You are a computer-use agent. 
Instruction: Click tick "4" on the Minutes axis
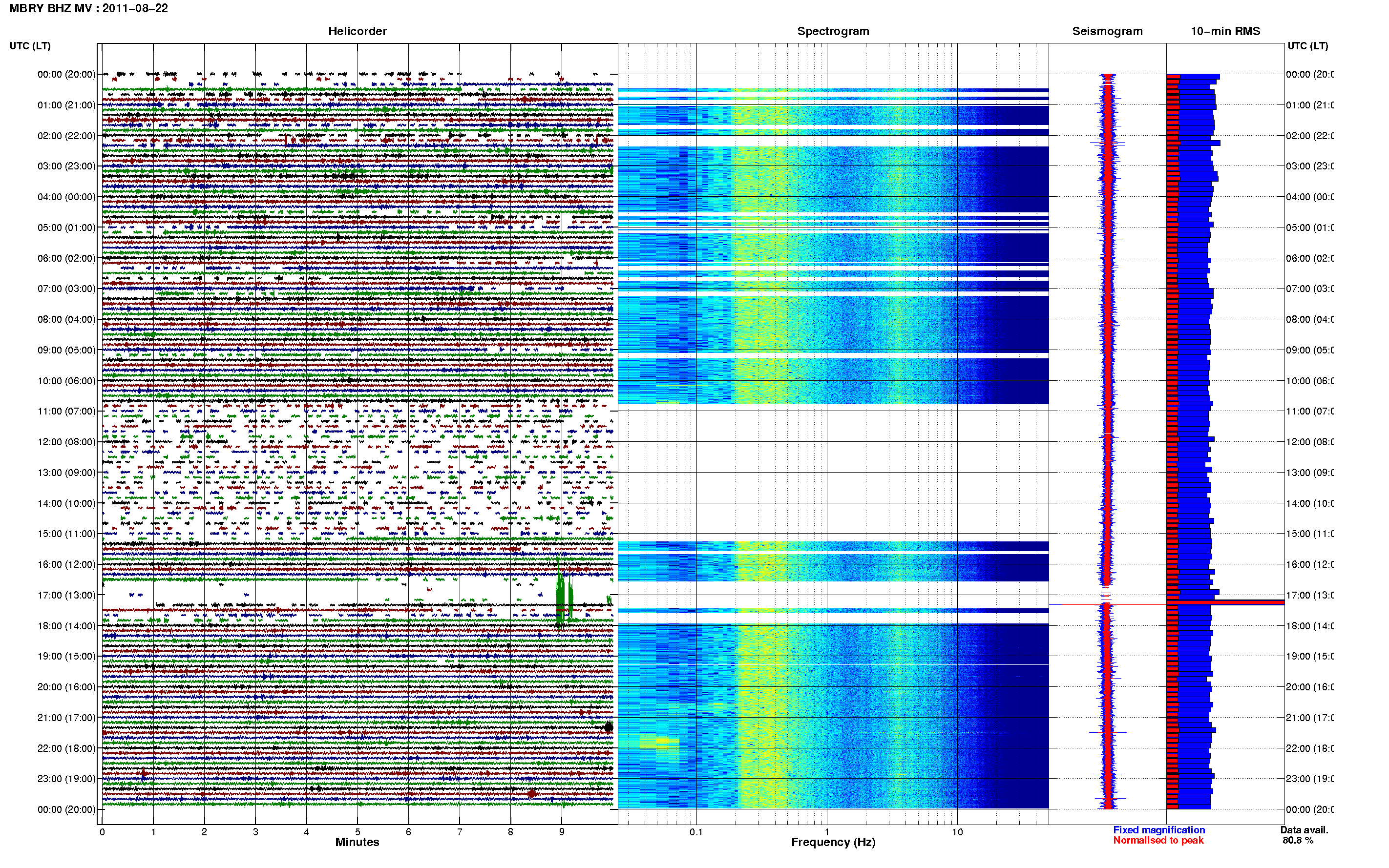coord(307,832)
